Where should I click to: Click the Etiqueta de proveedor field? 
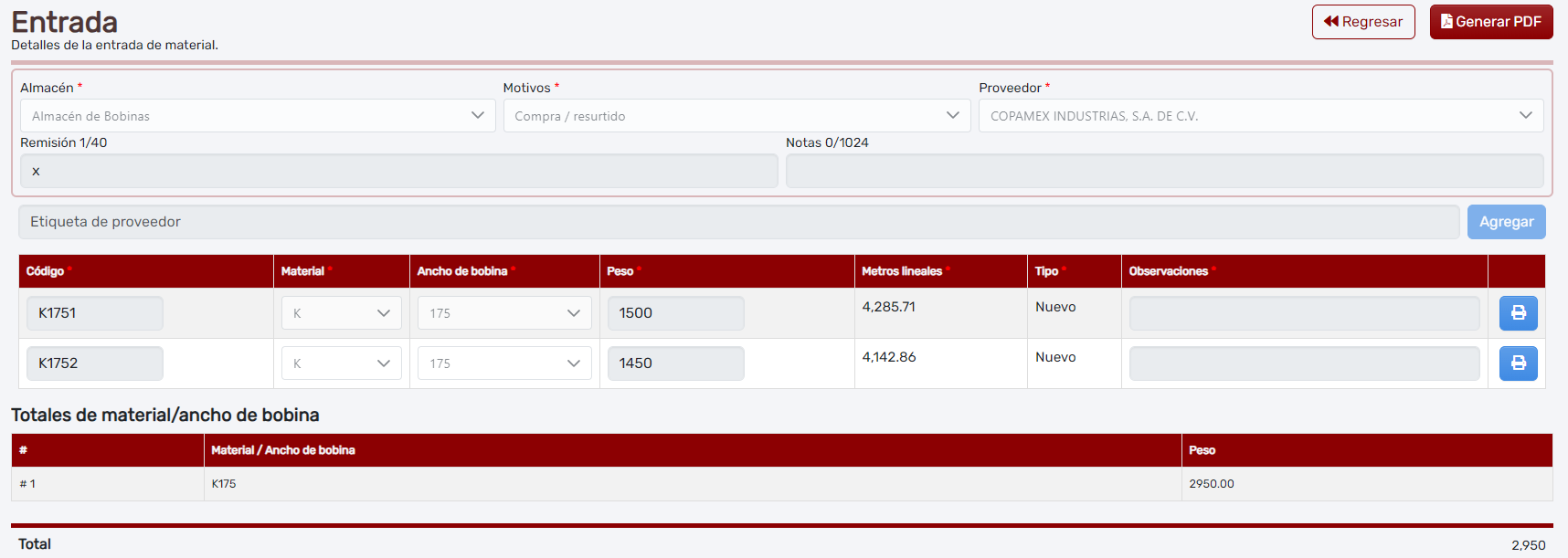tap(738, 222)
